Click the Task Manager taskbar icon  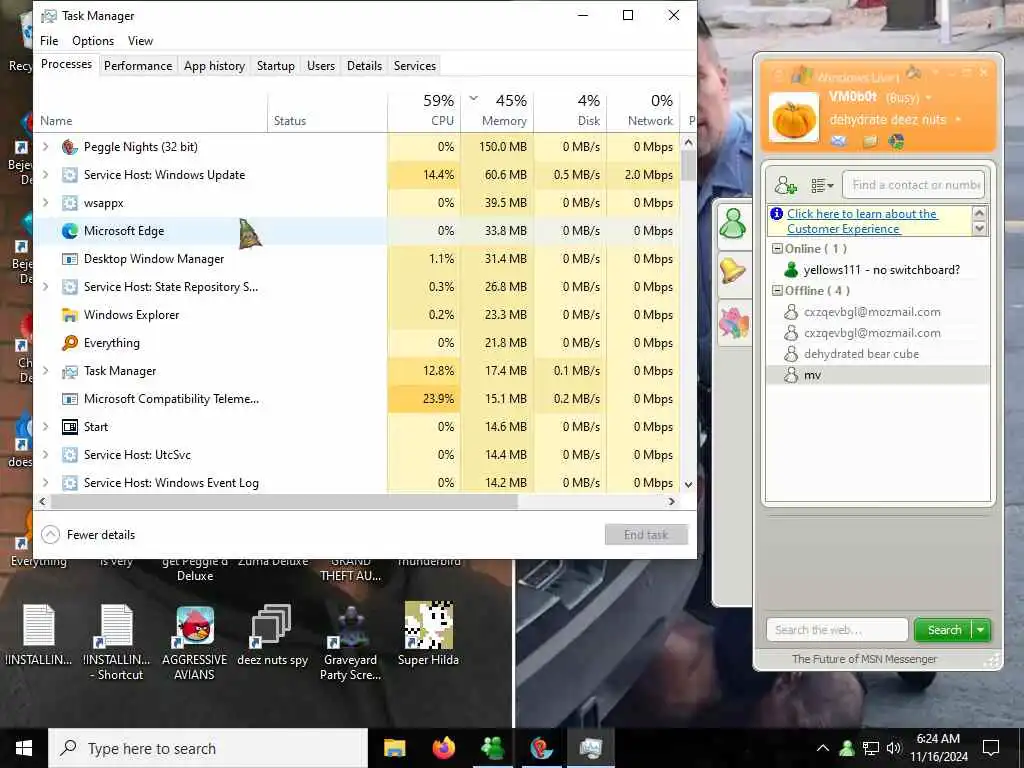point(590,748)
